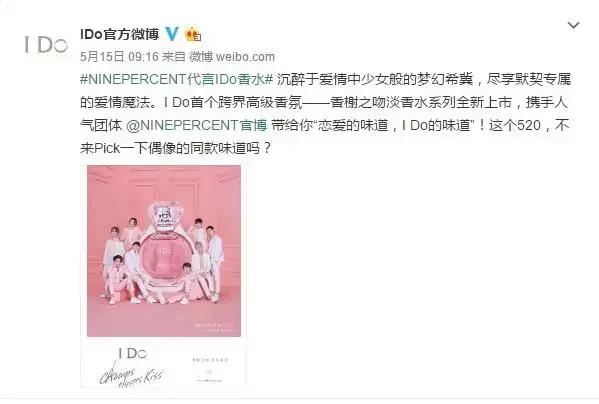
Task: Click the line 来Pick一下偶像的同款味道吗
Action: [175, 148]
